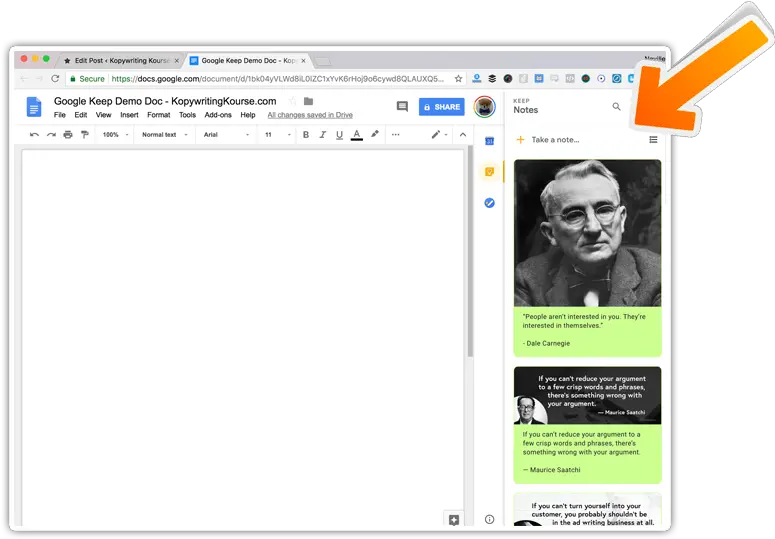The height and width of the screenshot is (539, 775).
Task: Click the Buffer stacked-layers extension icon
Action: click(492, 79)
